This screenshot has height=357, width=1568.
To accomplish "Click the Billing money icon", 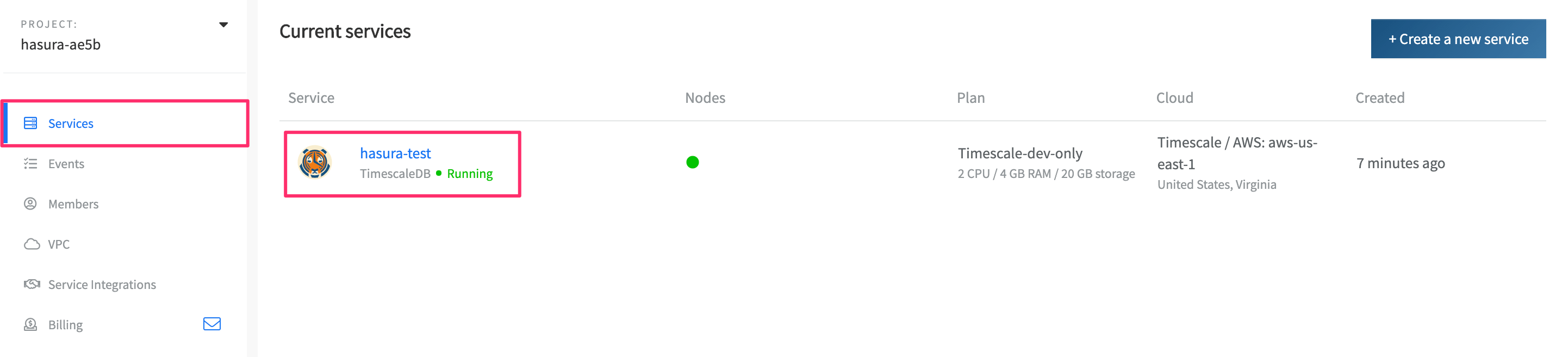I will tap(30, 325).
